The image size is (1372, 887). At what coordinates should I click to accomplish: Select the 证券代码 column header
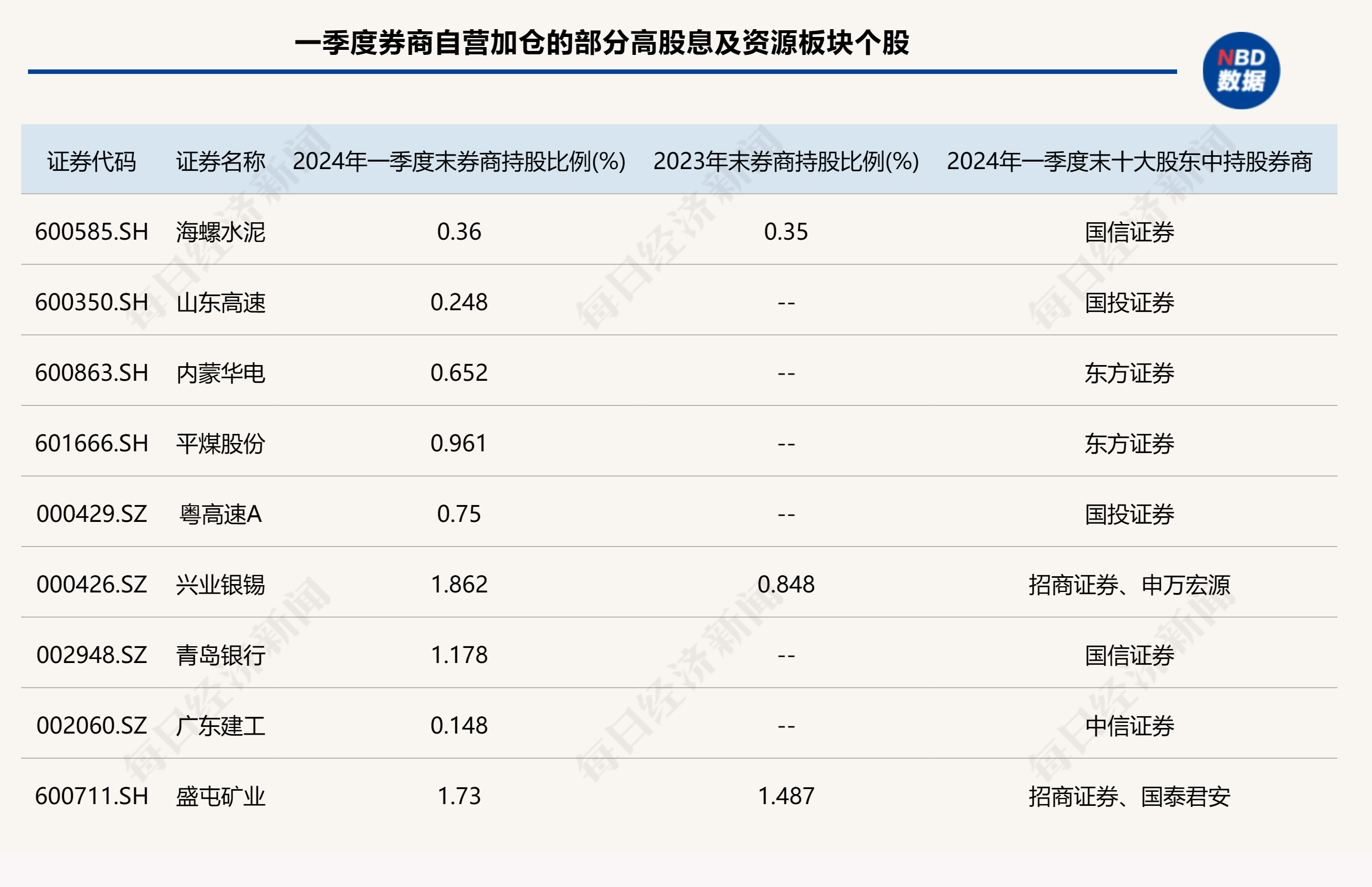pyautogui.click(x=92, y=161)
